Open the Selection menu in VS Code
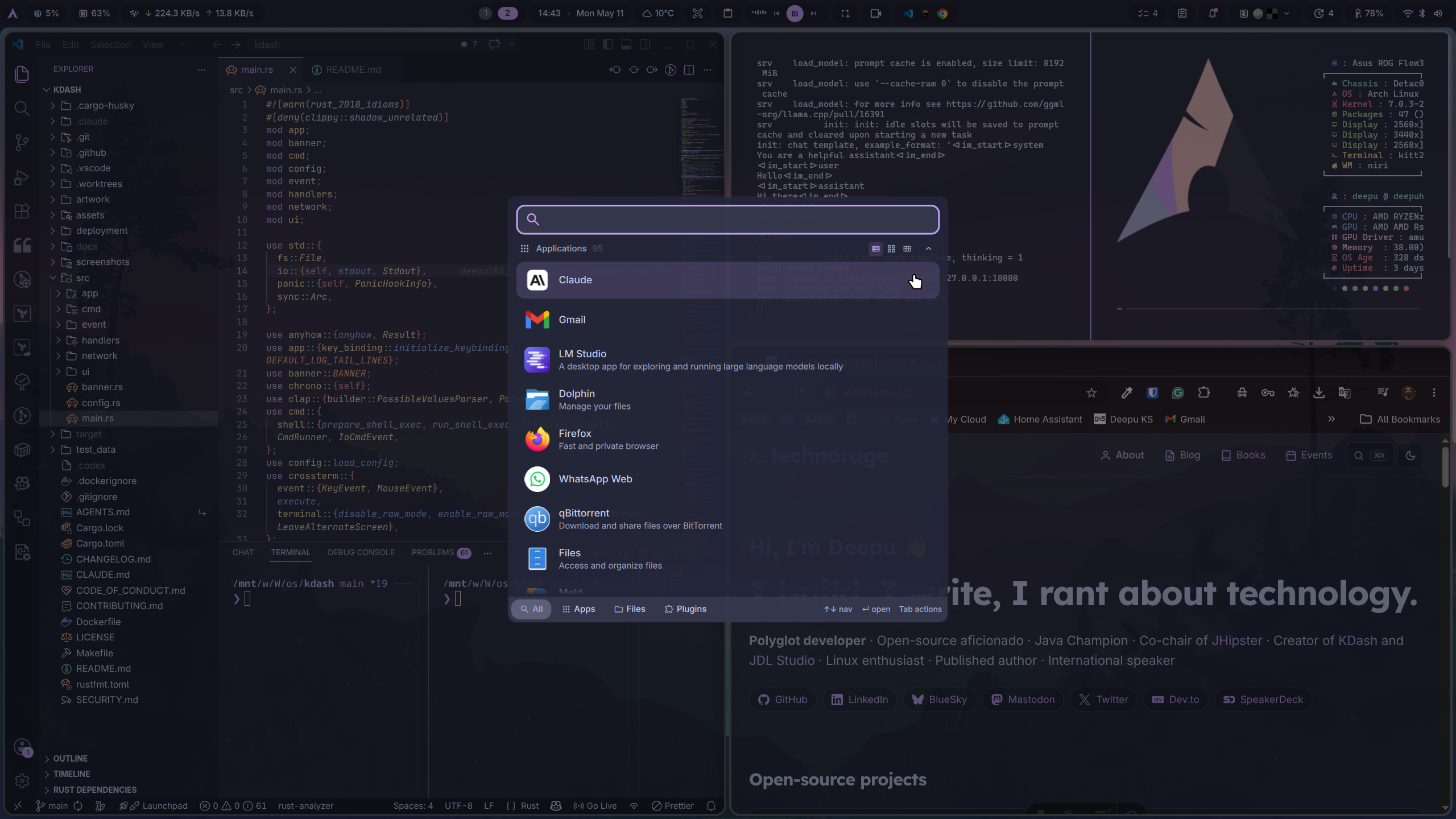Screen dimensions: 1456x819 click(110, 44)
